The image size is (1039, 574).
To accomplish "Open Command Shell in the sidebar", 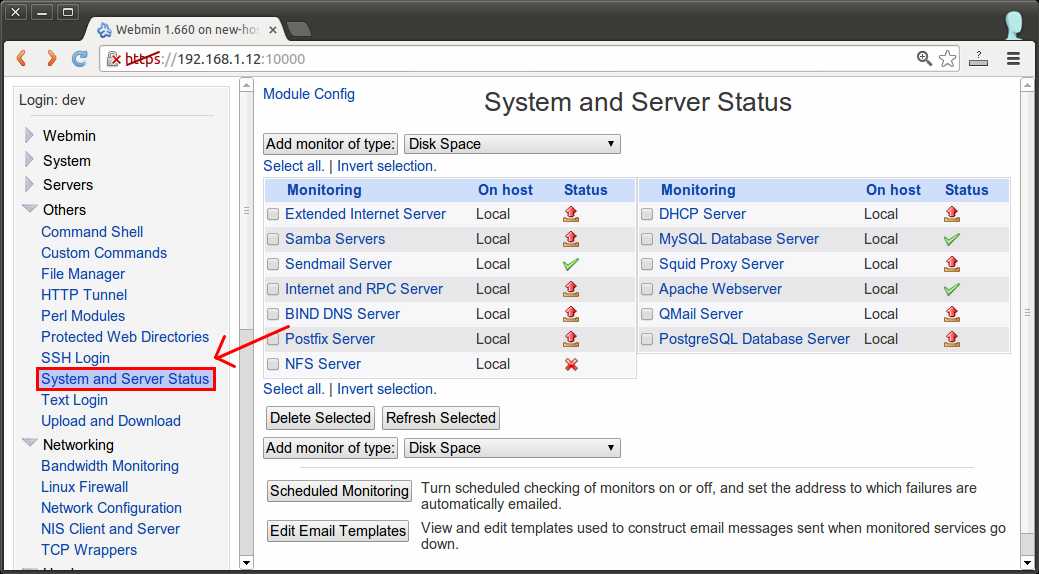I will (92, 232).
